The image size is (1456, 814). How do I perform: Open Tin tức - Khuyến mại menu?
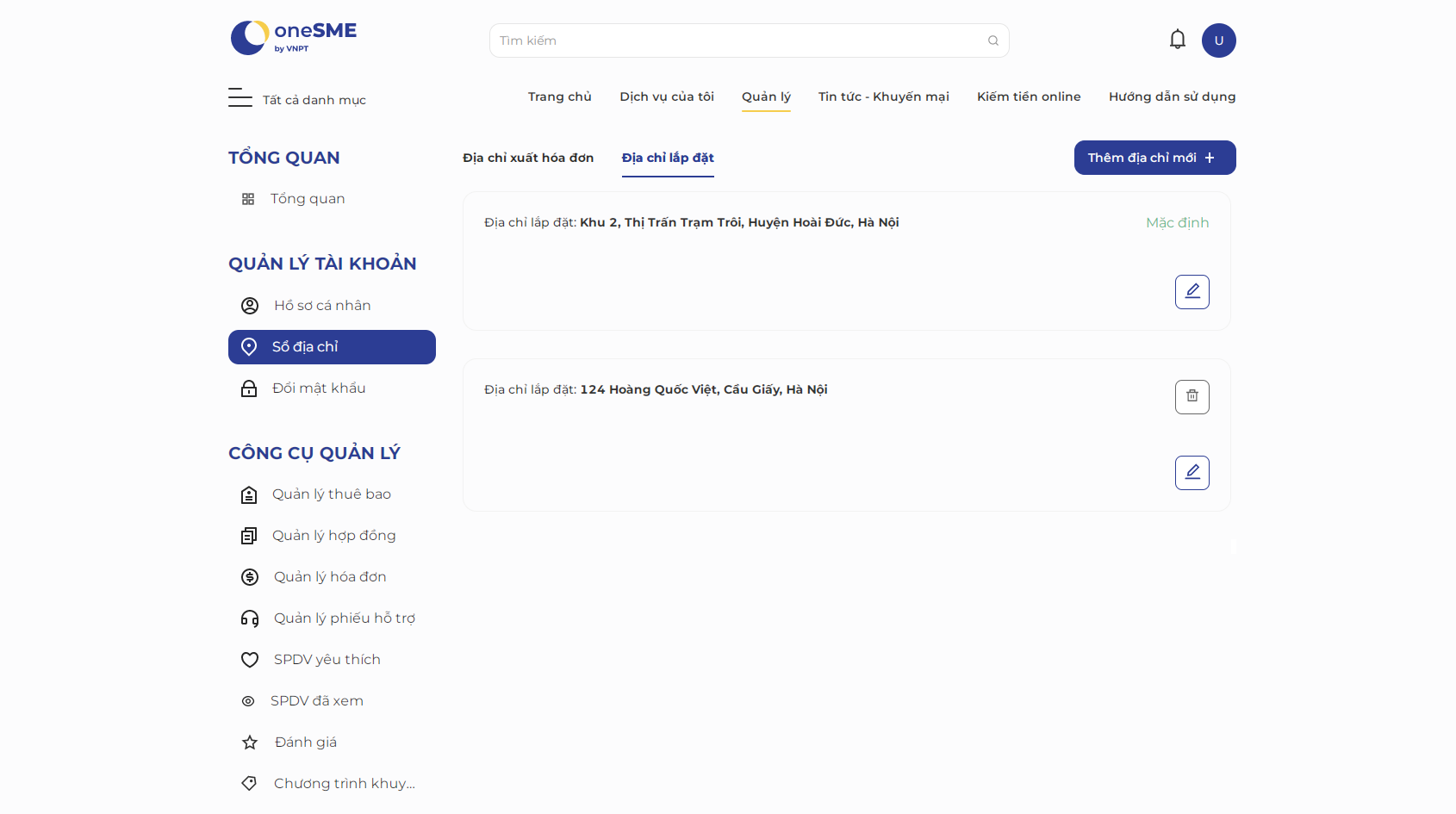(x=884, y=96)
